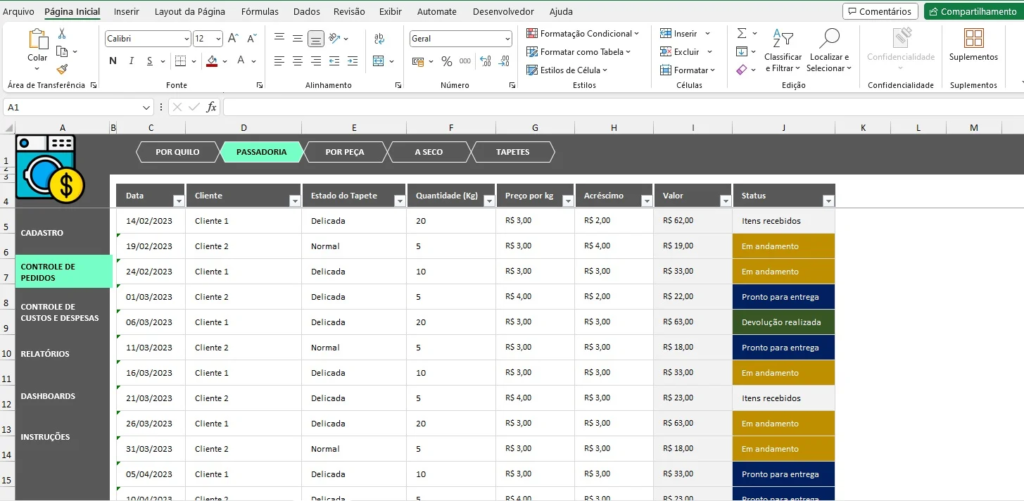
Task: Expand the Calibri font name dropdown
Action: pos(186,38)
